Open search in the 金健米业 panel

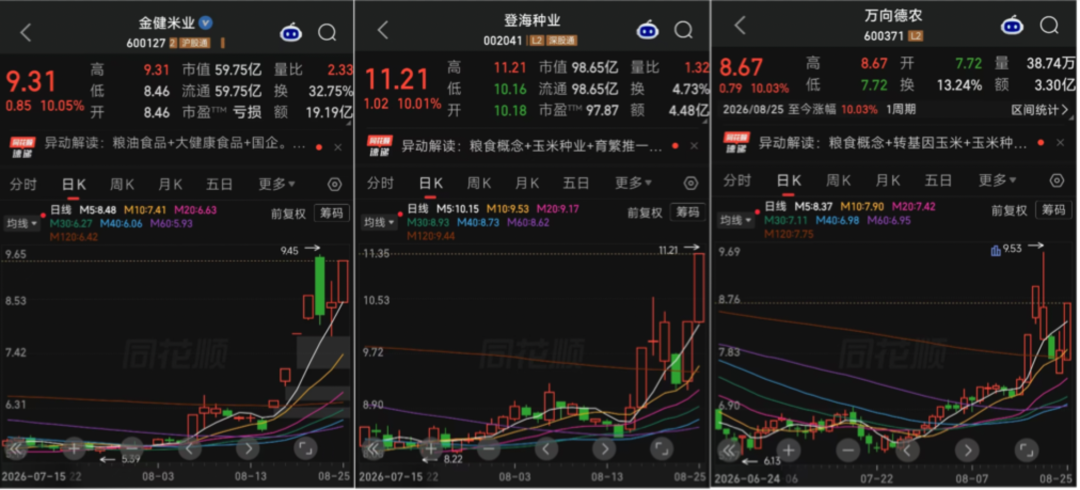(327, 32)
